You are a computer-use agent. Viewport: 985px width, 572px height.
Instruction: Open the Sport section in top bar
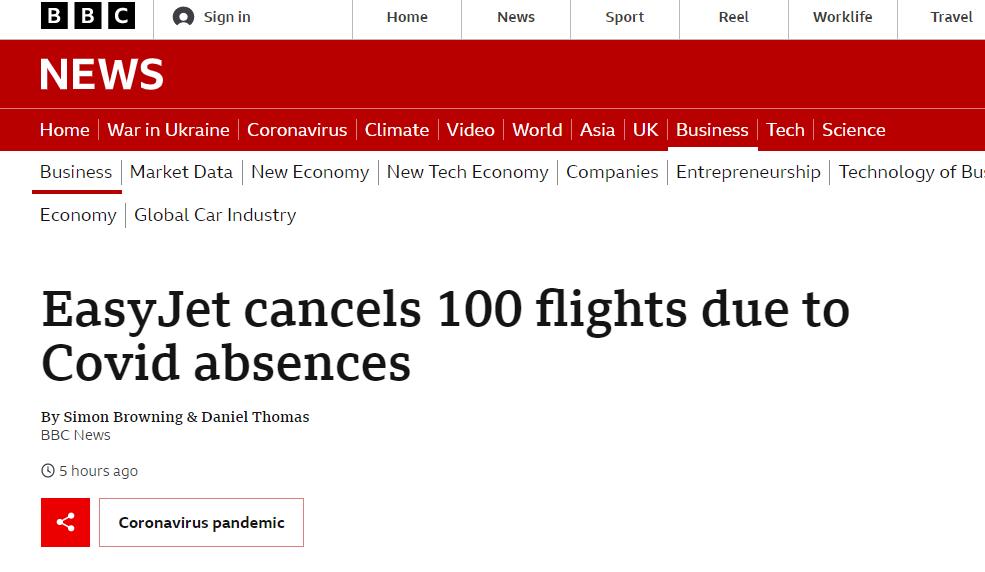624,17
